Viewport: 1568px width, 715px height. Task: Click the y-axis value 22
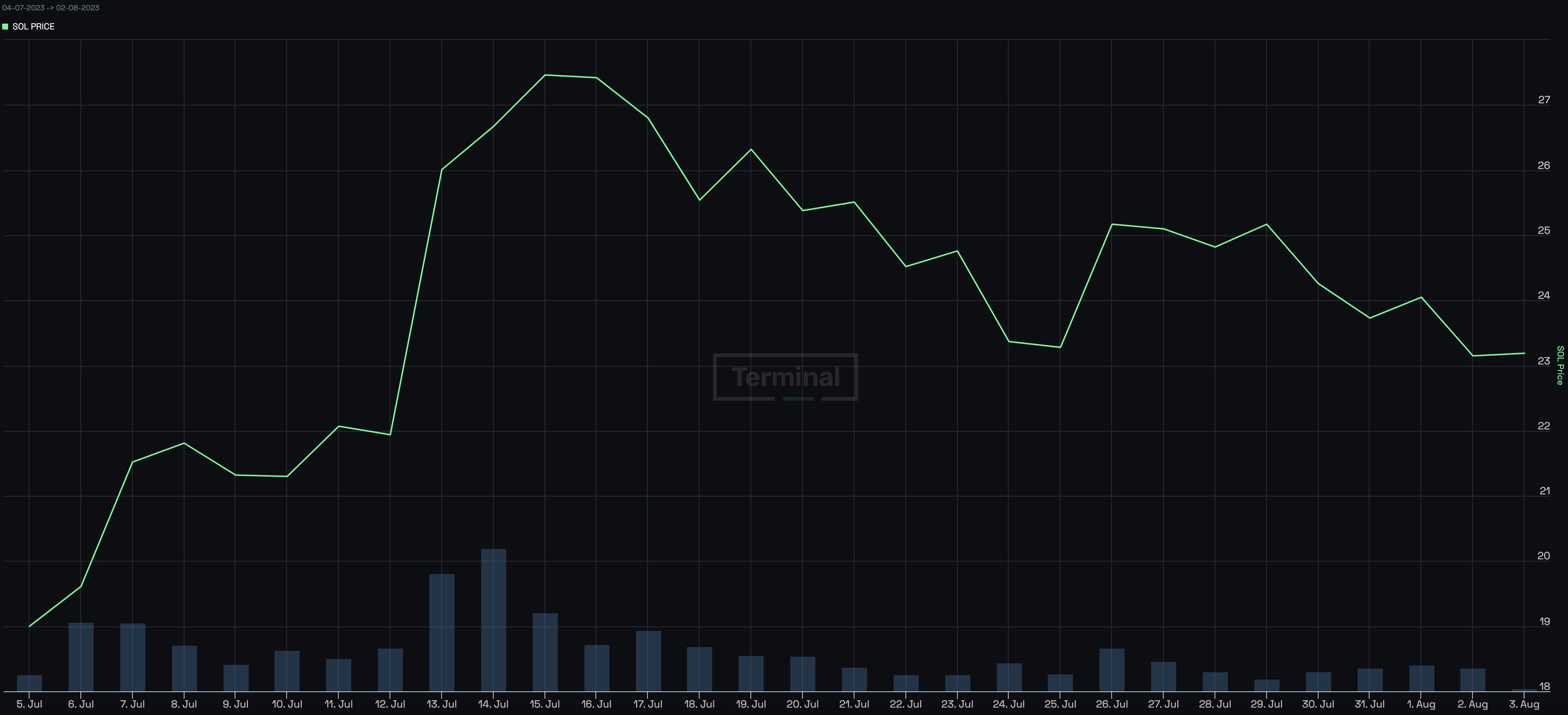tap(1544, 426)
